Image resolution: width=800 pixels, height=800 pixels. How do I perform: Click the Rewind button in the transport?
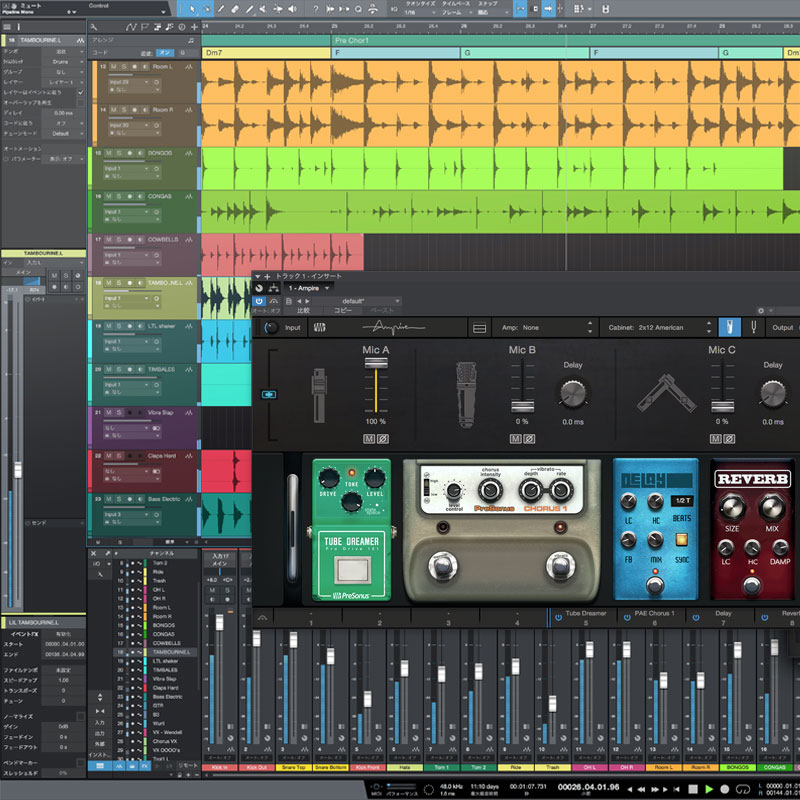[x=642, y=789]
